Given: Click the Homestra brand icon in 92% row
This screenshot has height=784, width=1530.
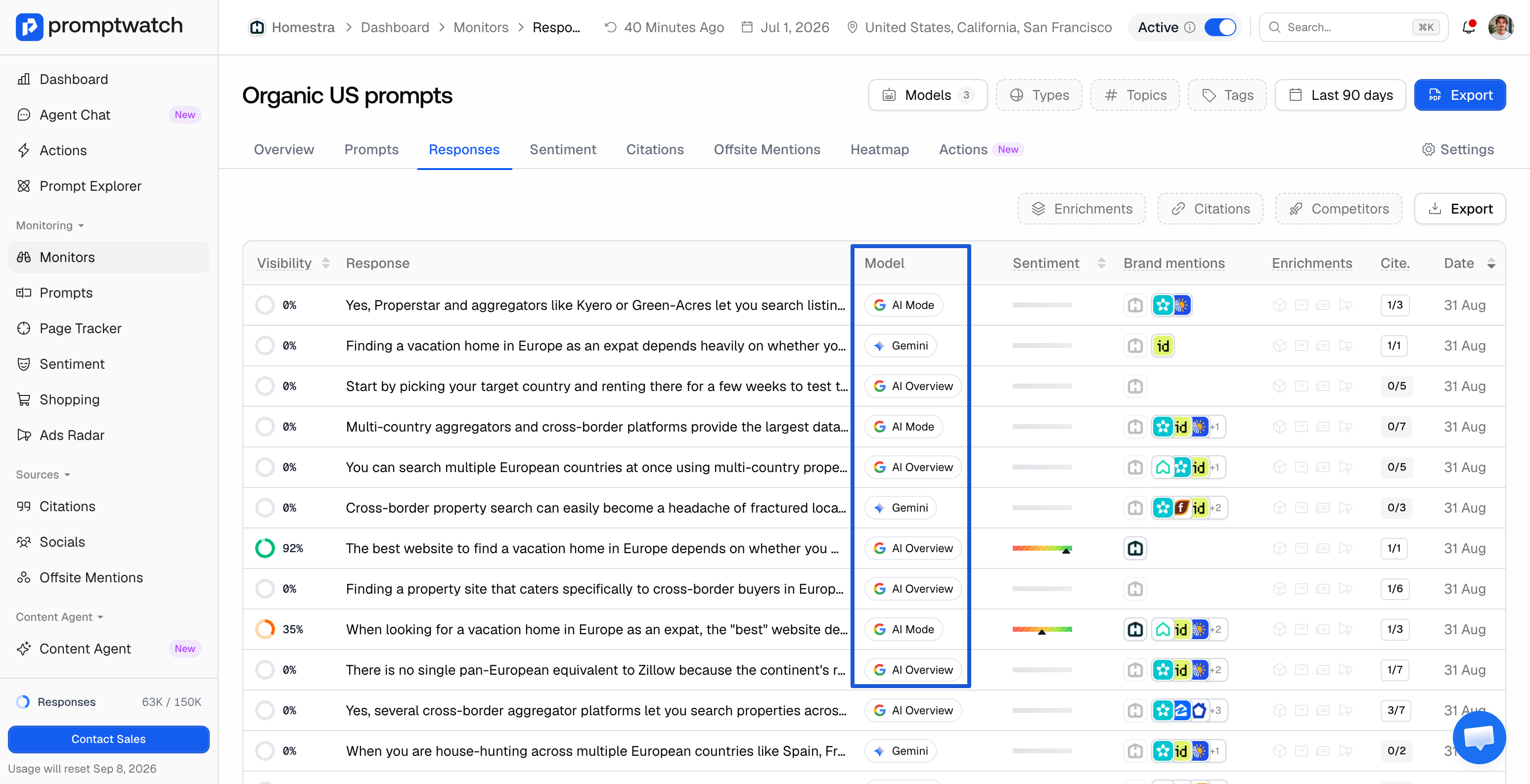Looking at the screenshot, I should tap(1135, 548).
